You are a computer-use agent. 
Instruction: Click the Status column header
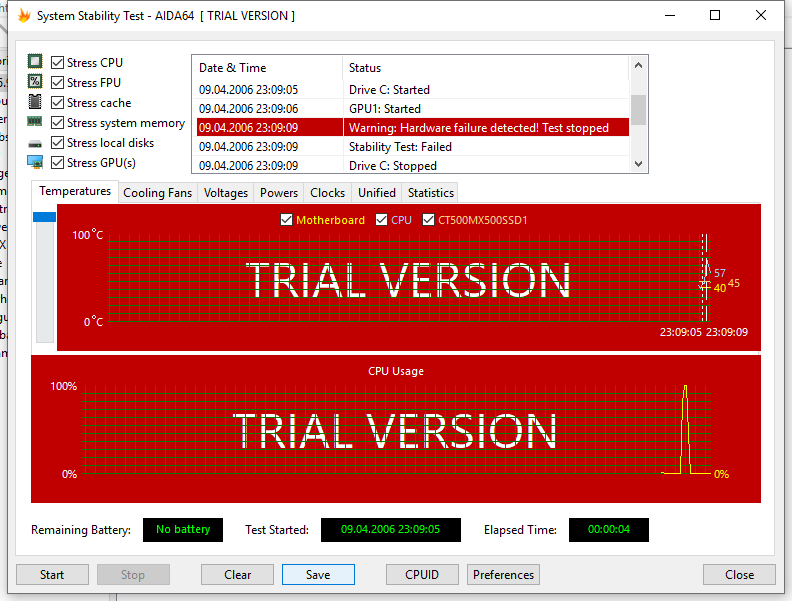(x=486, y=68)
